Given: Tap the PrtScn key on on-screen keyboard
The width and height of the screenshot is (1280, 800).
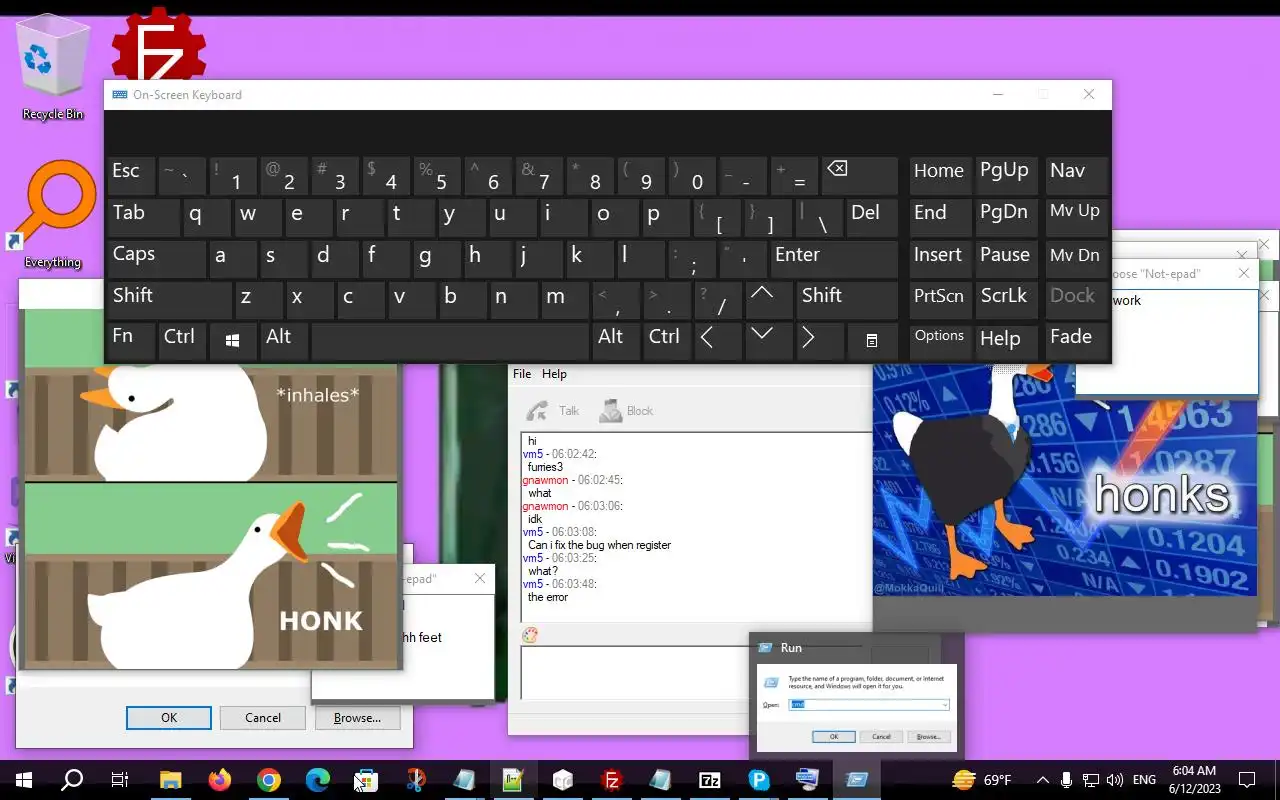Looking at the screenshot, I should [939, 298].
